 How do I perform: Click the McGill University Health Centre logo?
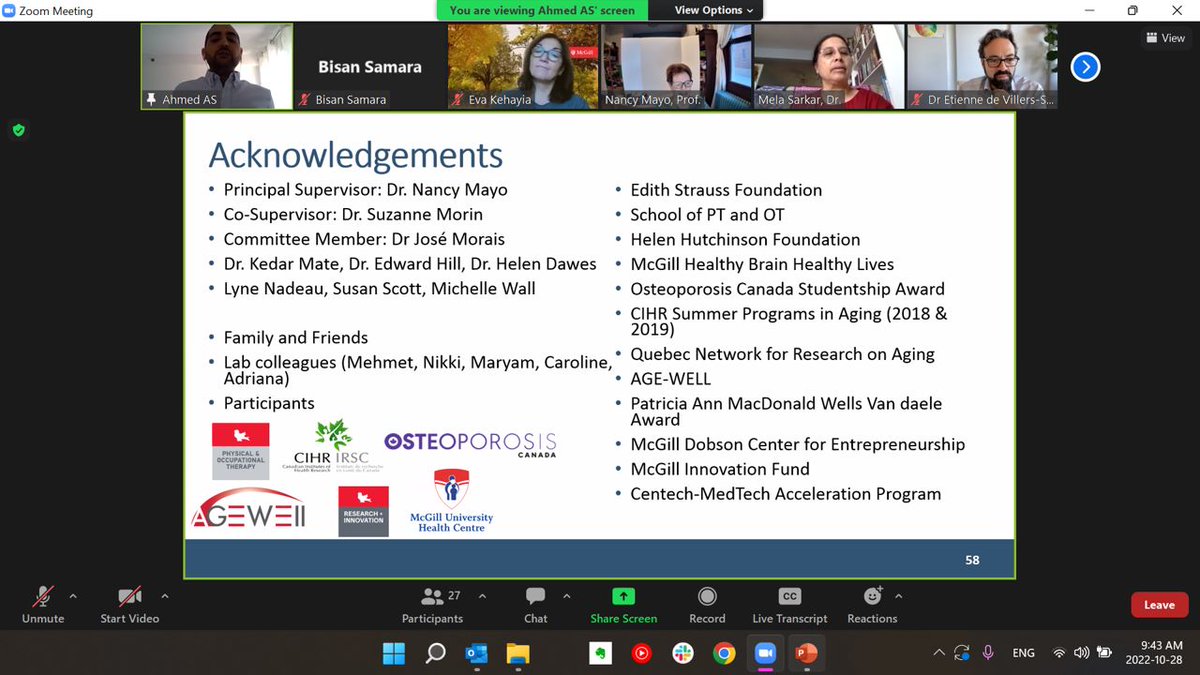click(x=451, y=501)
